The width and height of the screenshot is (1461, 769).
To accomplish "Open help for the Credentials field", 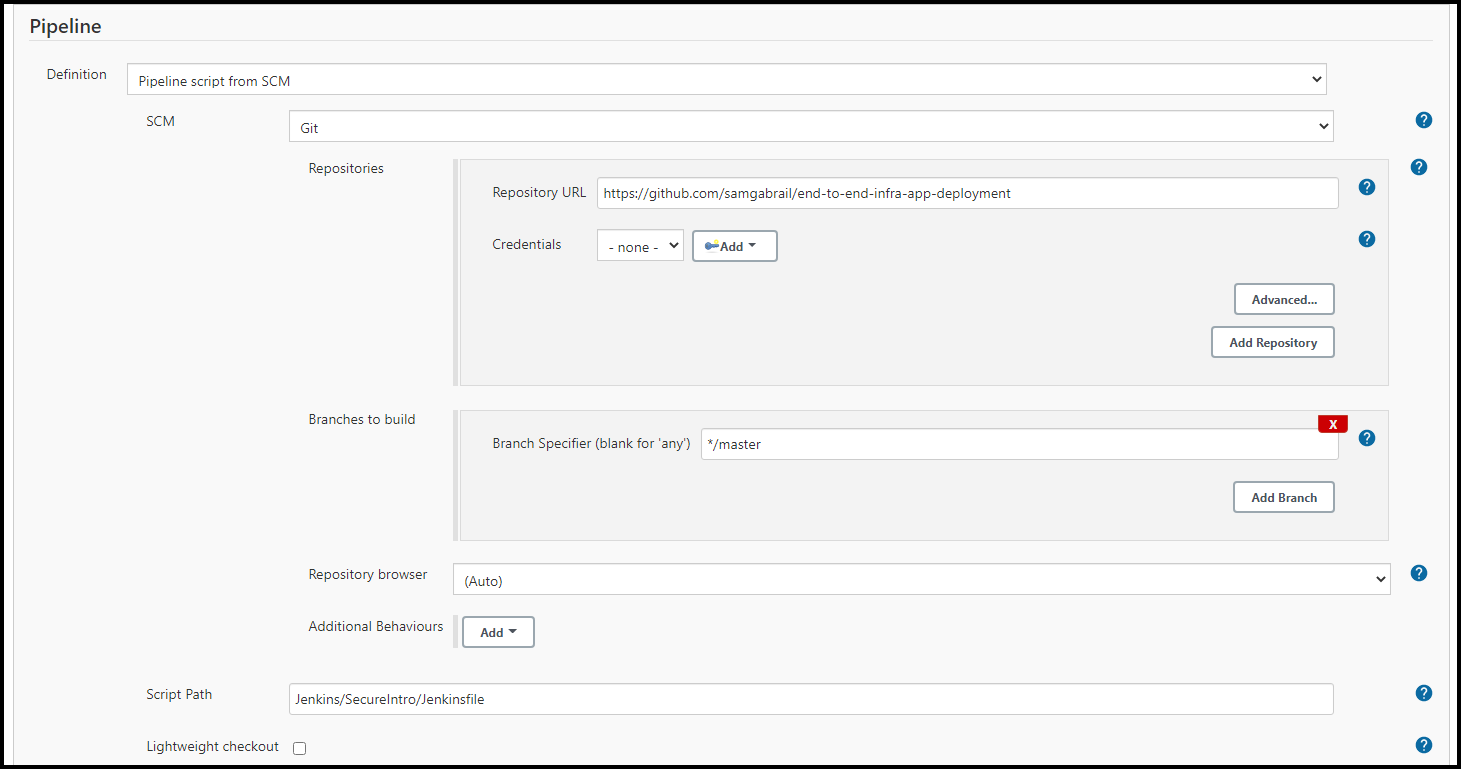I will tap(1367, 239).
